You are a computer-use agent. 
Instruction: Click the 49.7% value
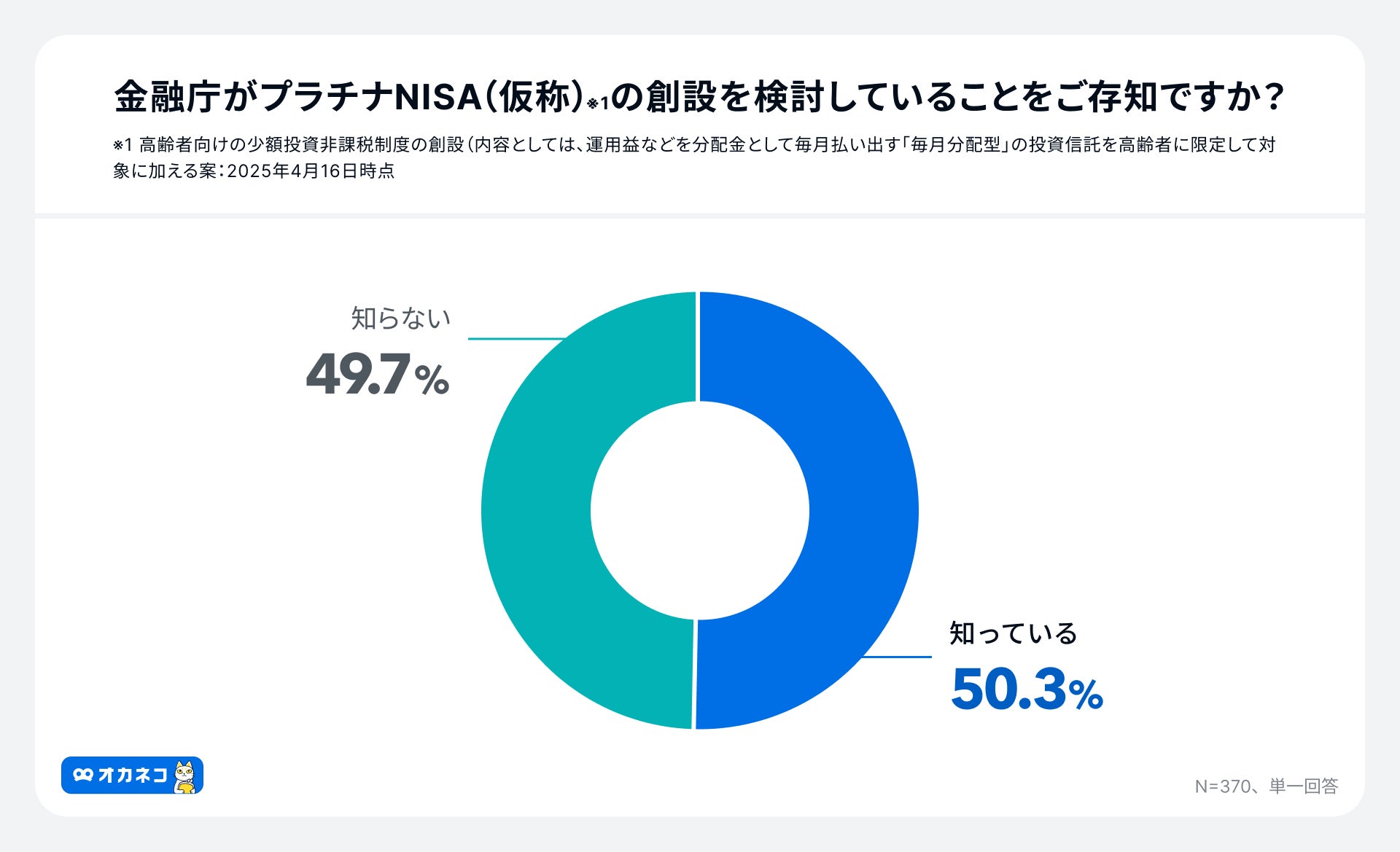tap(377, 375)
